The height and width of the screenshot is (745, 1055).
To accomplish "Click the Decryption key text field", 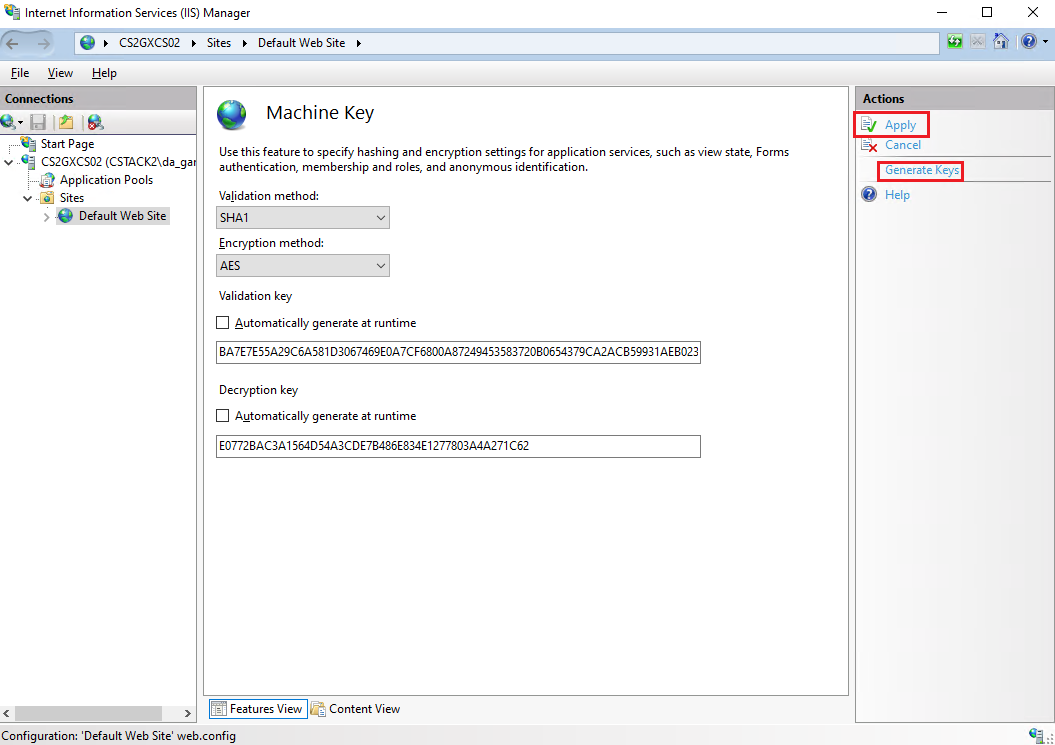I will coord(458,446).
